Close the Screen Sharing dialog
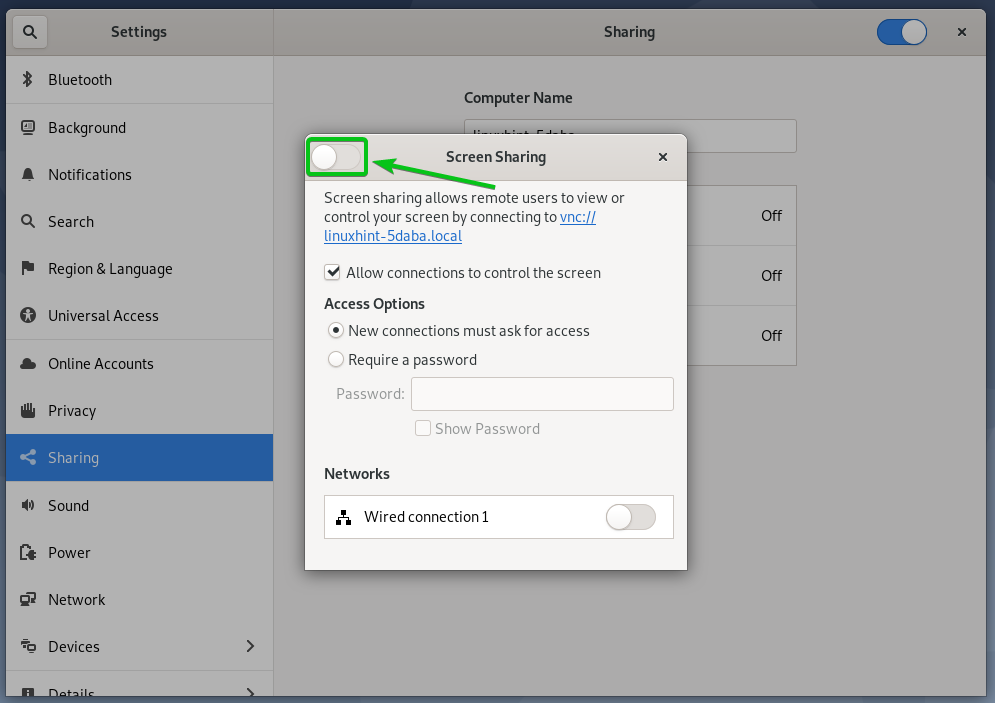The height and width of the screenshot is (703, 995). [662, 157]
